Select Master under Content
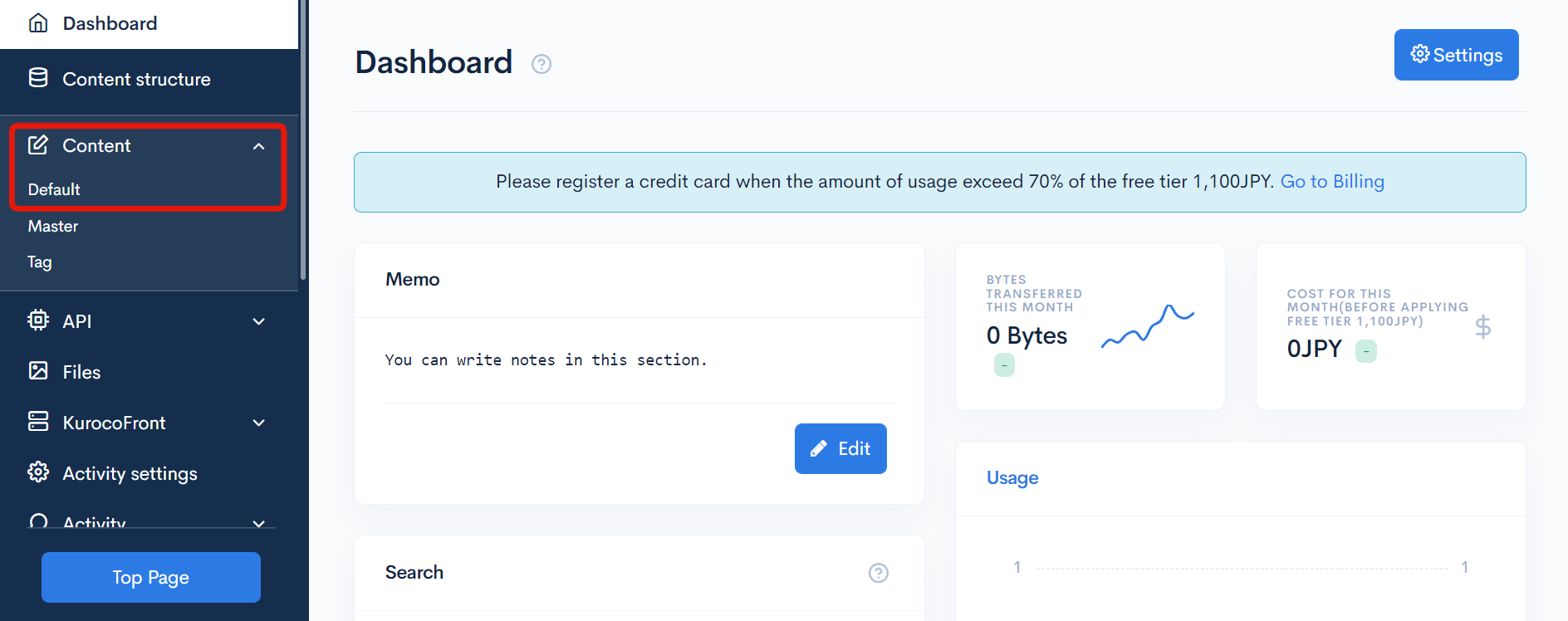This screenshot has height=621, width=1568. pyautogui.click(x=53, y=226)
